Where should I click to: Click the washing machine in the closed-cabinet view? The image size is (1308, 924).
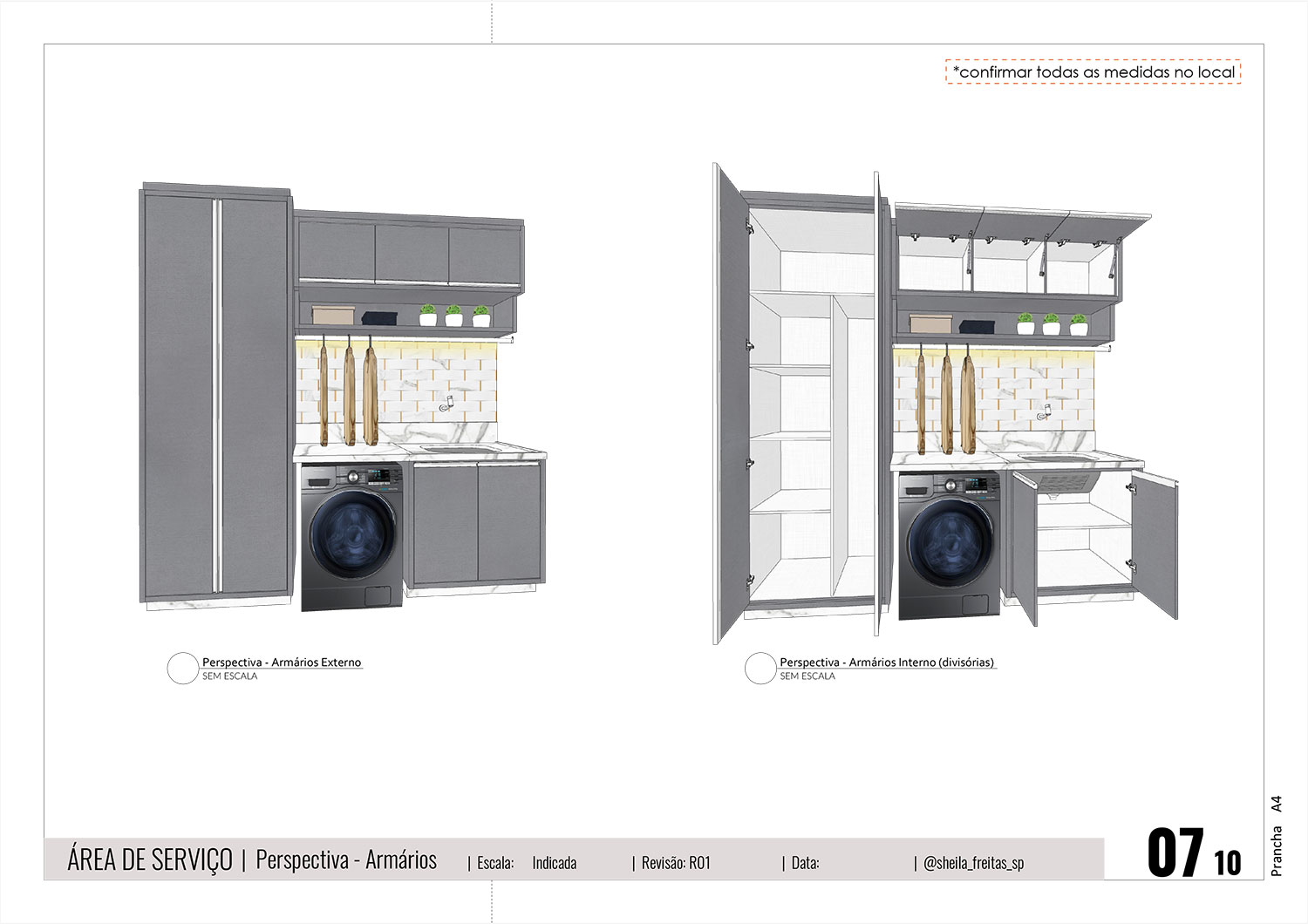[x=352, y=537]
